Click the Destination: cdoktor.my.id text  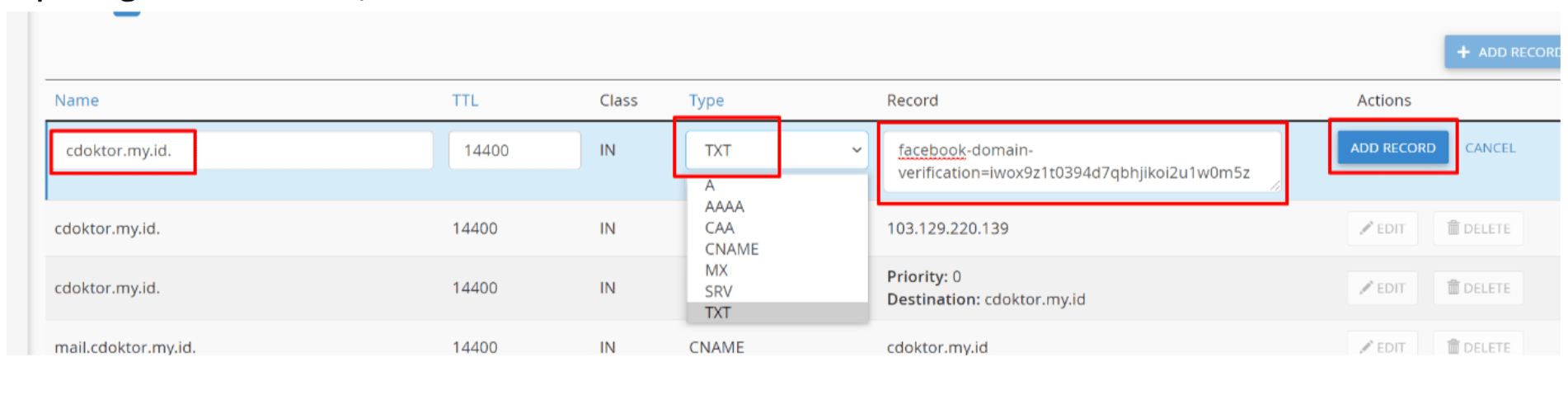click(986, 299)
